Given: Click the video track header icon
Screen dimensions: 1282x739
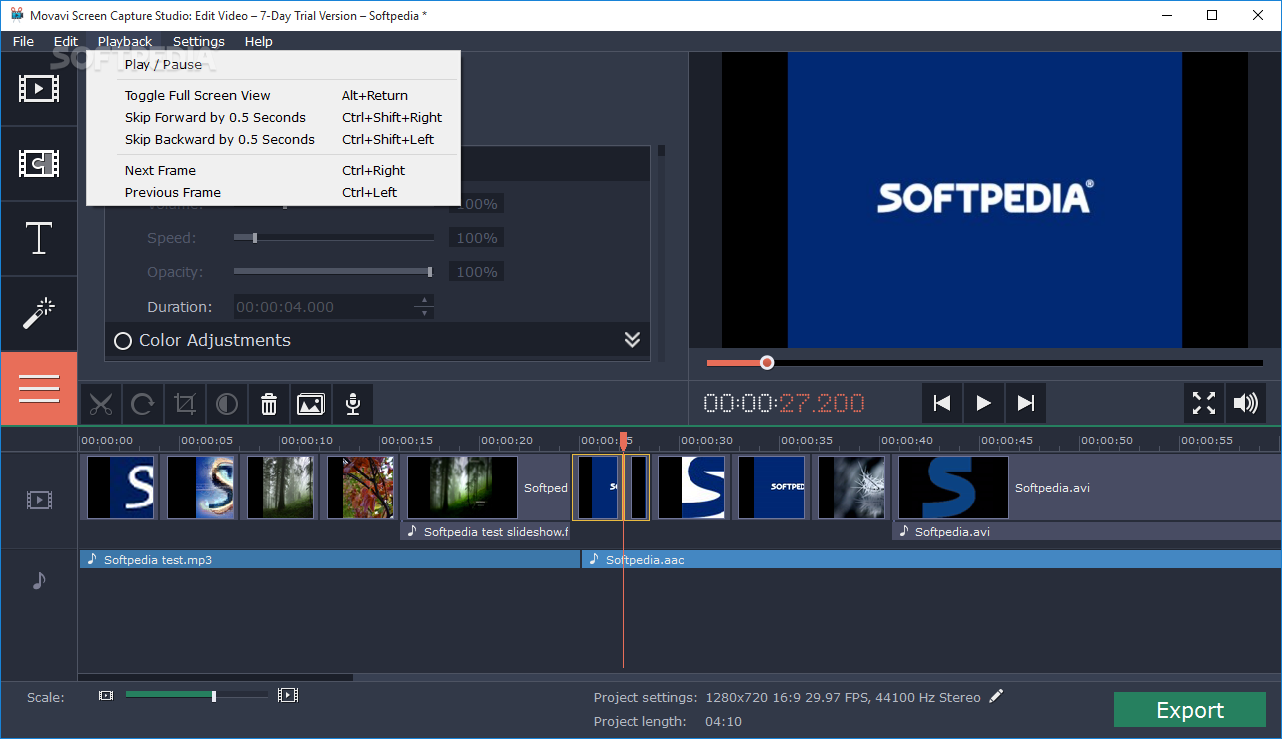Looking at the screenshot, I should (39, 500).
